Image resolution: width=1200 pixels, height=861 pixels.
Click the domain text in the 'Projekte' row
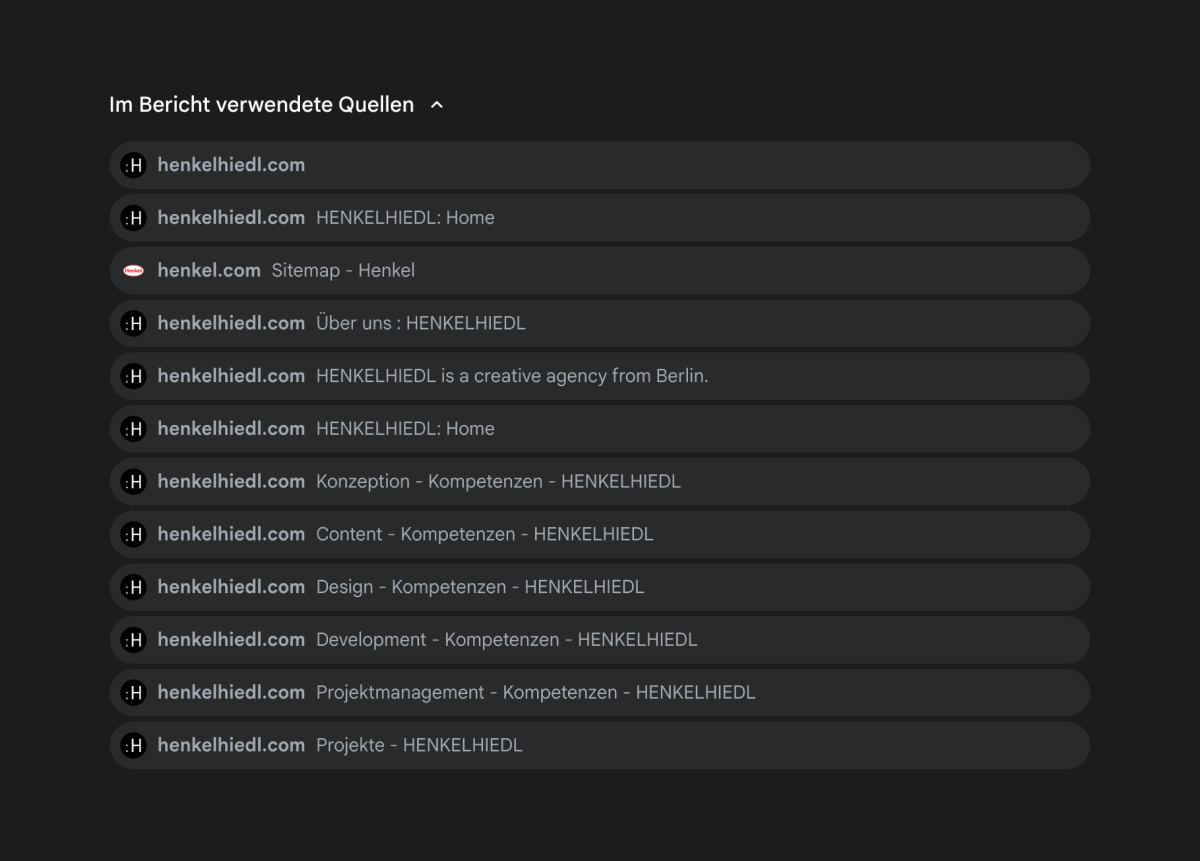231,745
